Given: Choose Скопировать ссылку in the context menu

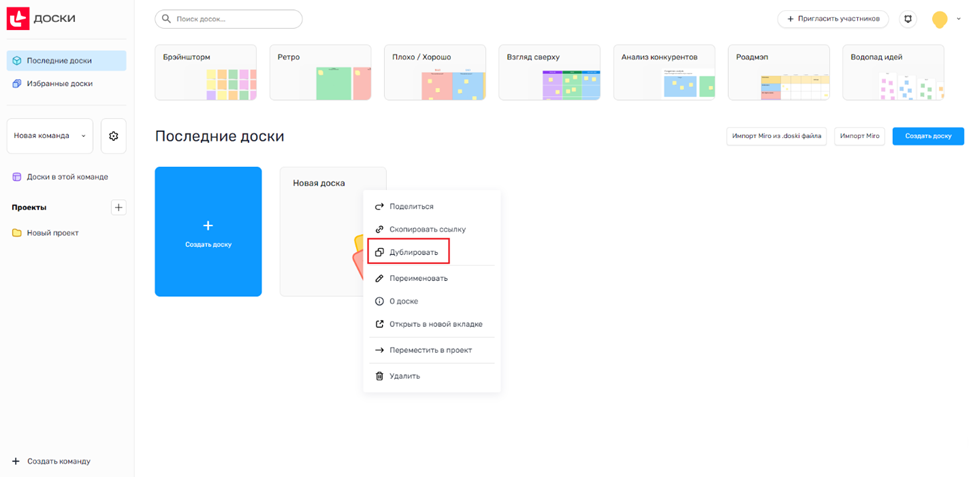Looking at the screenshot, I should click(432, 230).
